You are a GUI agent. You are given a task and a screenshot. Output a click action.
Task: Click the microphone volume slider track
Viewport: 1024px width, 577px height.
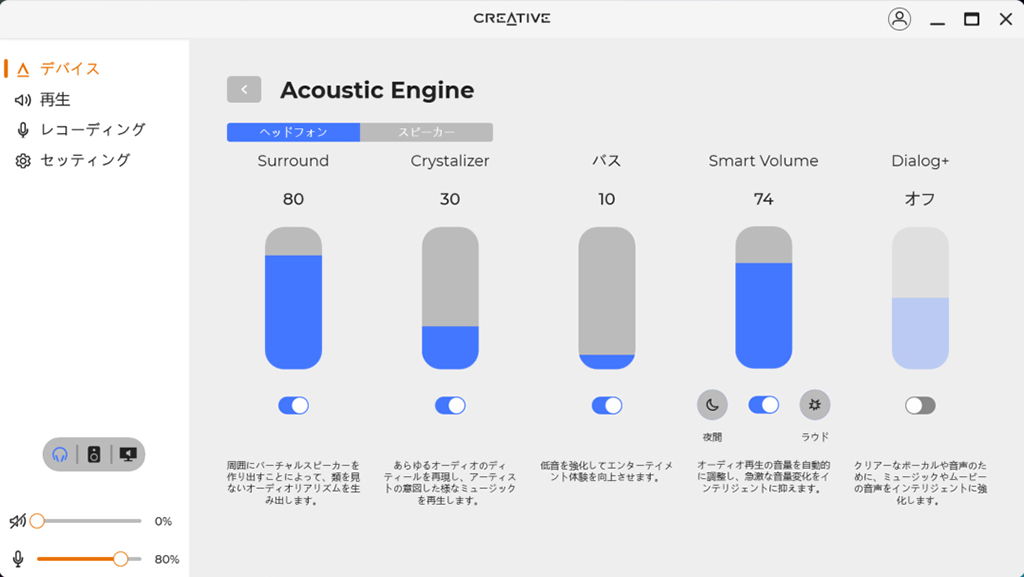pos(89,559)
